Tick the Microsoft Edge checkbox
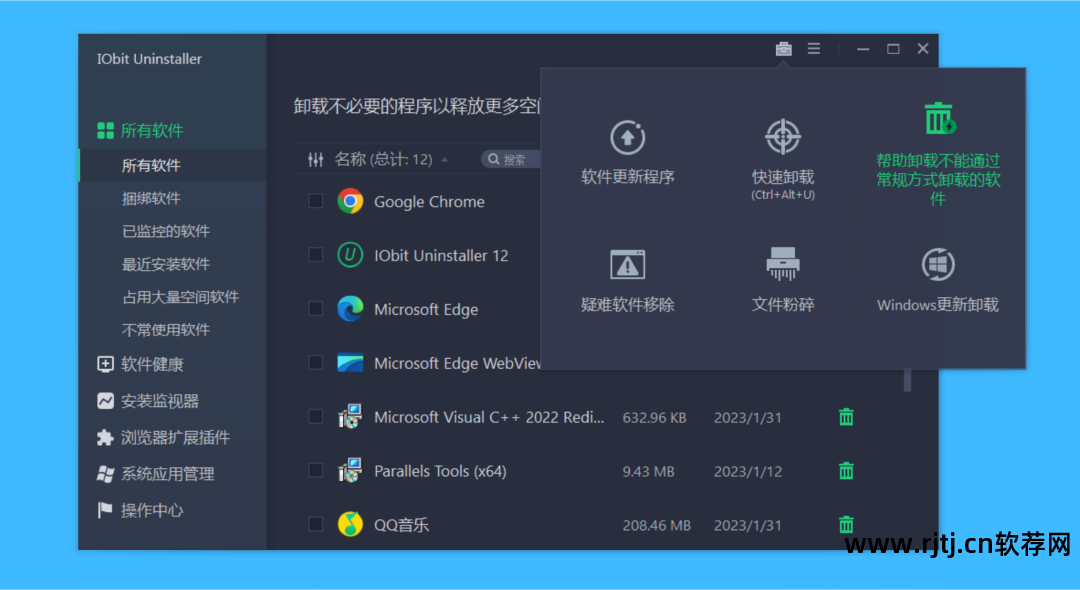 (x=315, y=308)
